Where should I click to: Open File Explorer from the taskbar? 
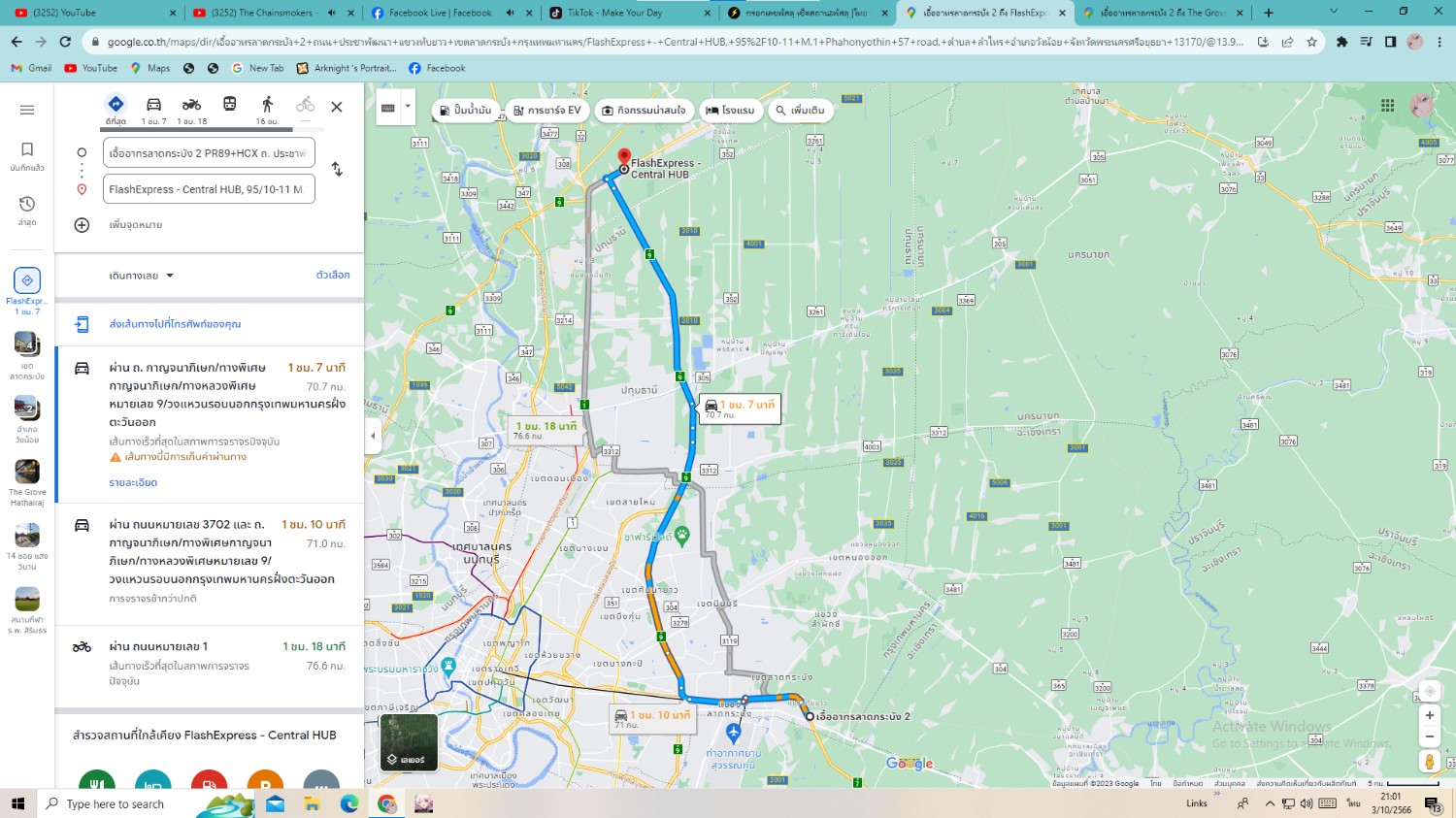point(312,803)
